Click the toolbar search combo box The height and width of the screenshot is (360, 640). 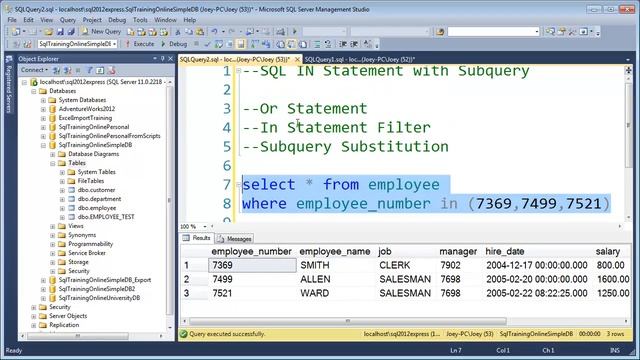pos(493,31)
